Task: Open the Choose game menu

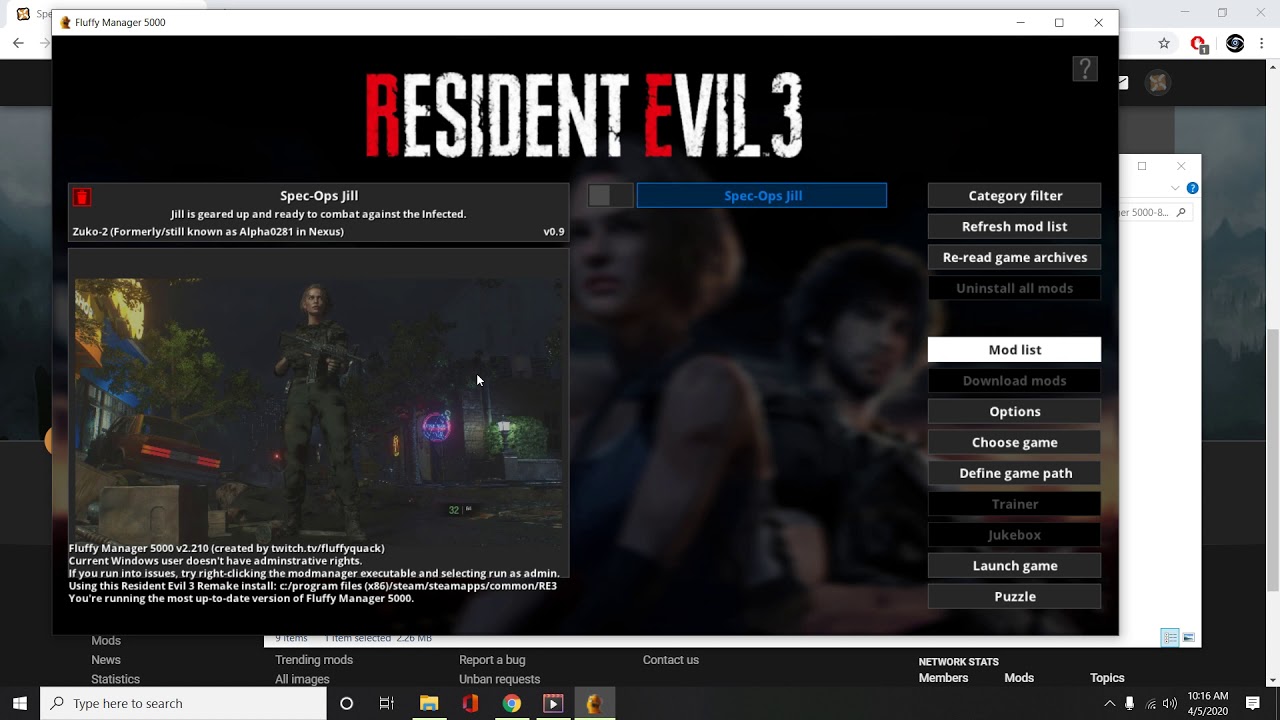Action: coord(1014,442)
